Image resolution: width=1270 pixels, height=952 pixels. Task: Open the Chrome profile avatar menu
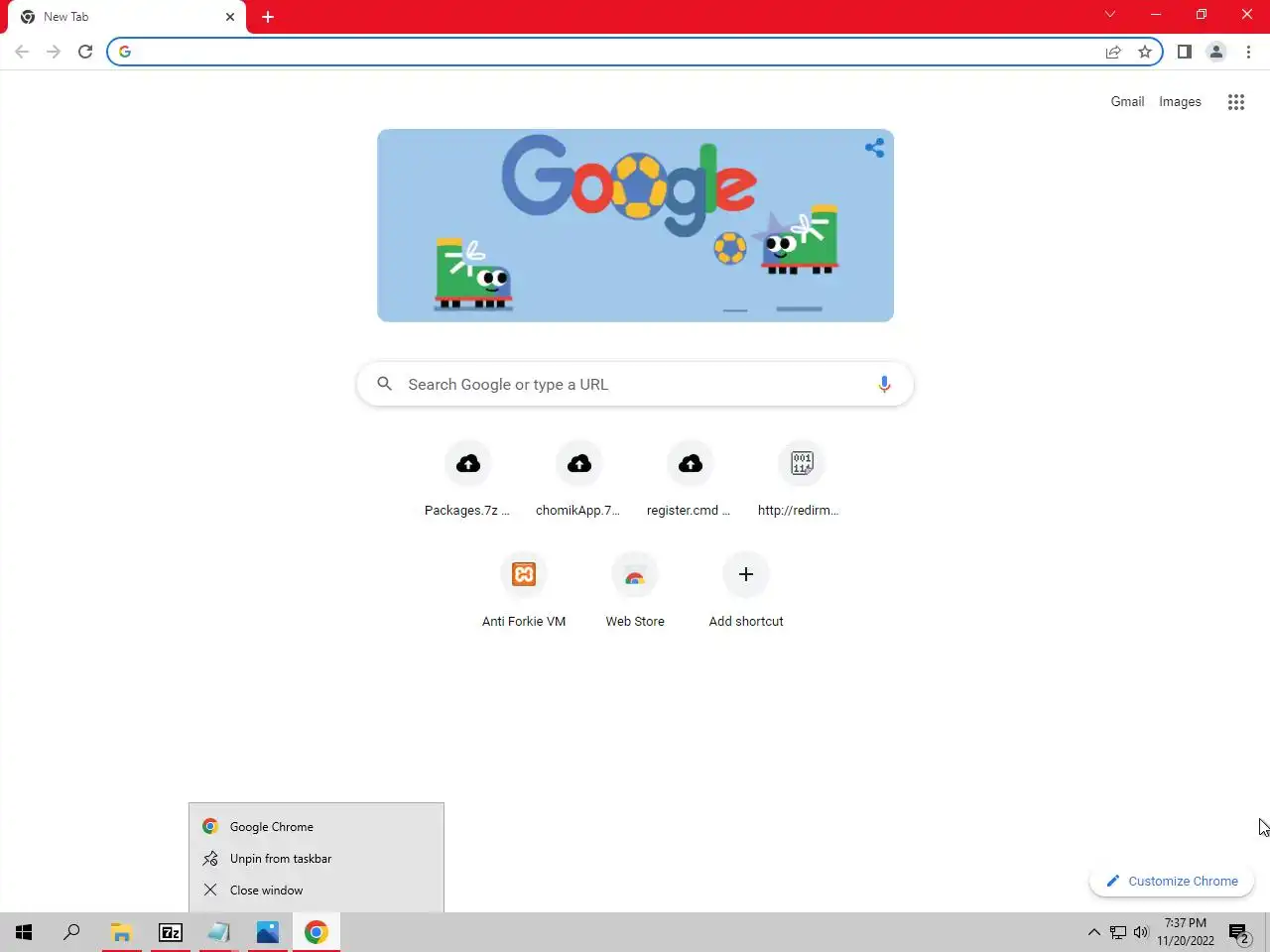tap(1216, 52)
